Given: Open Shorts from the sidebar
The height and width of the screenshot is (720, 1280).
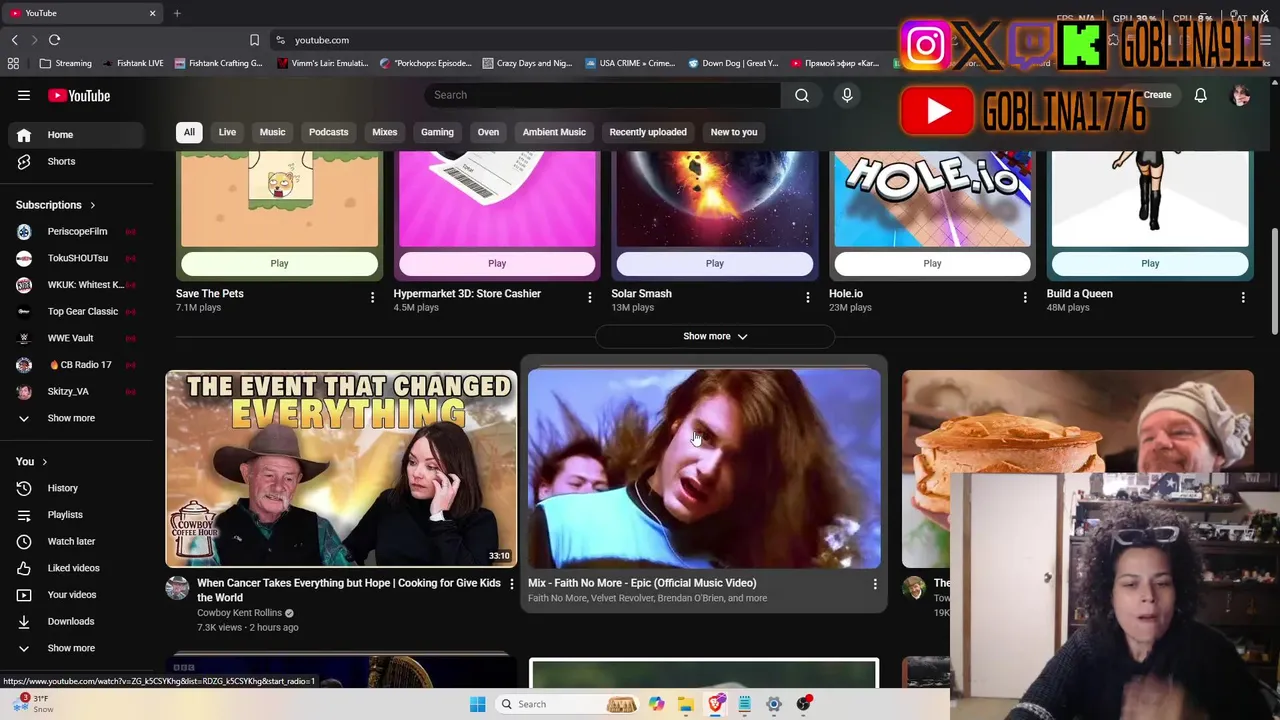Looking at the screenshot, I should (76, 161).
